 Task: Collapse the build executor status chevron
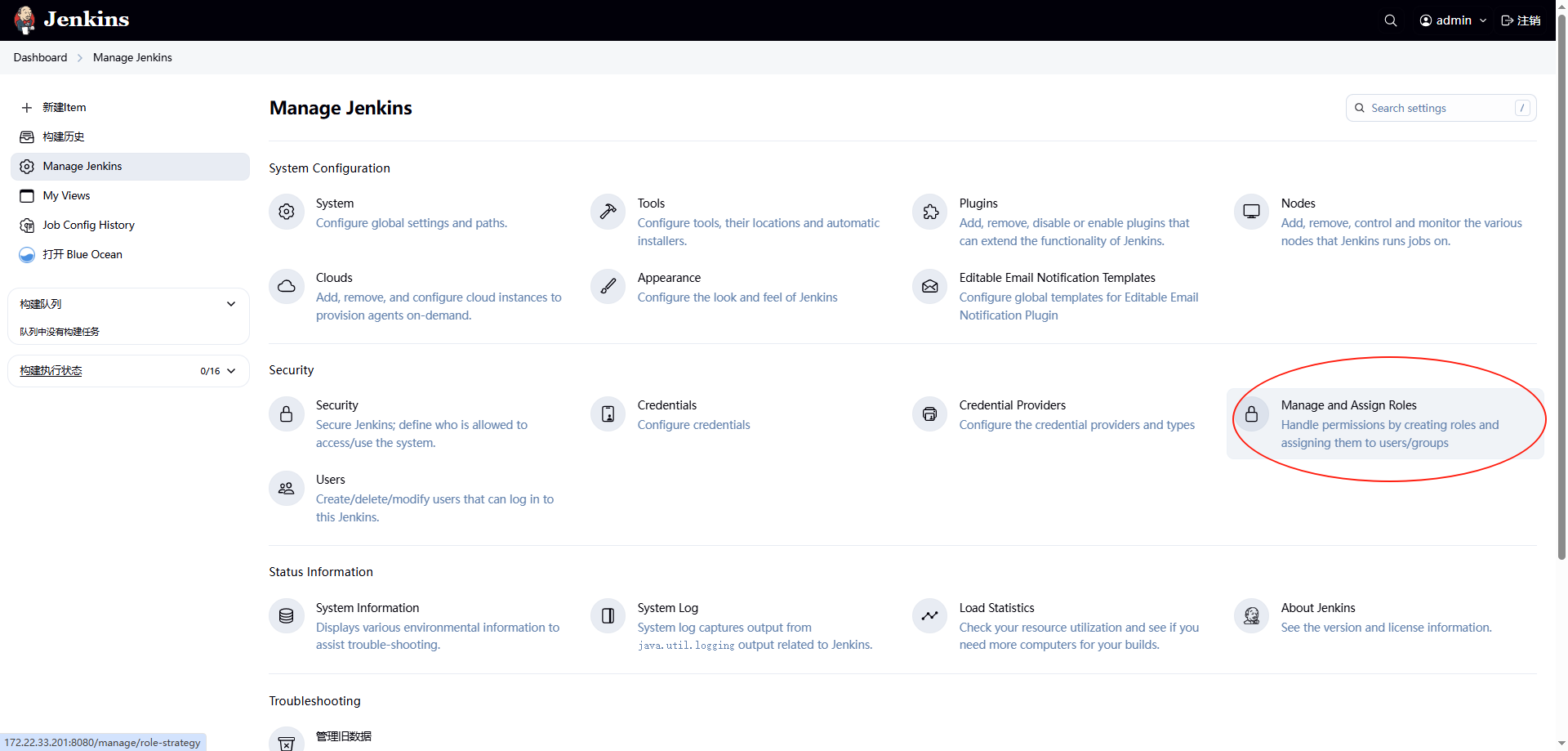(x=231, y=371)
